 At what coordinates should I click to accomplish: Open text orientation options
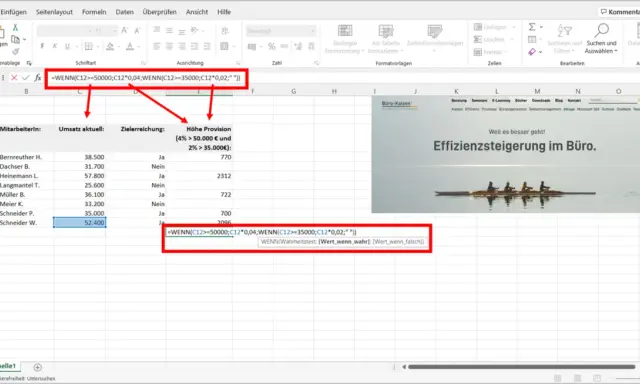pos(195,30)
